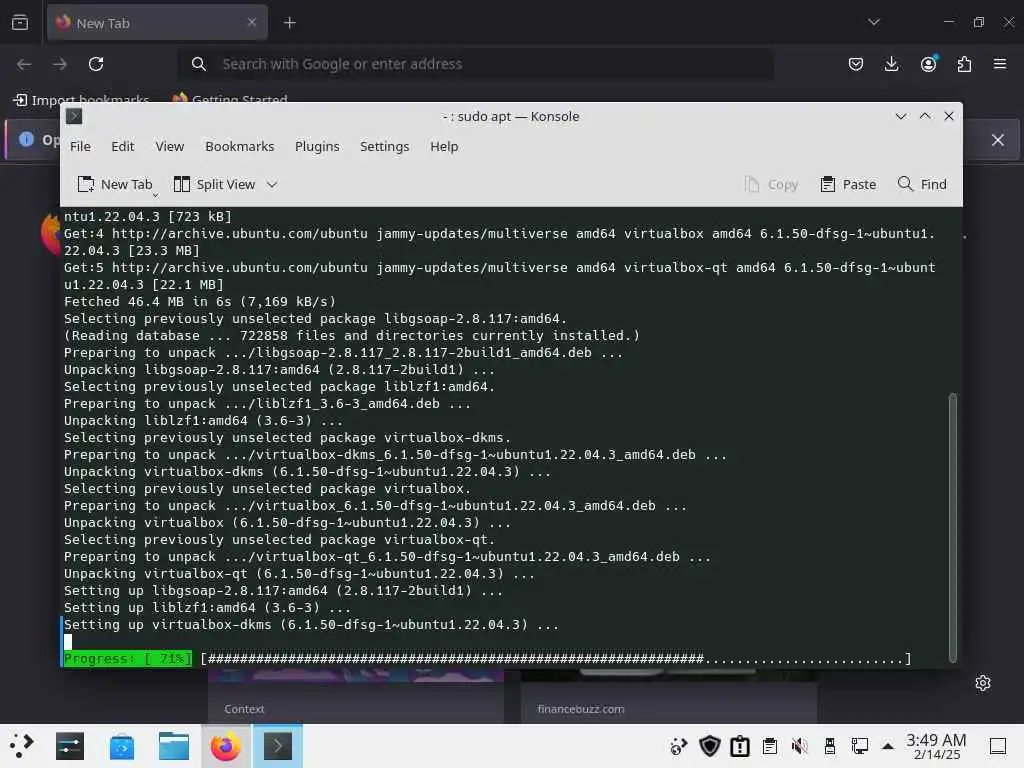Screen dimensions: 1024x768
Task: Open new tab with plus button in Firefox
Action: [x=289, y=23]
